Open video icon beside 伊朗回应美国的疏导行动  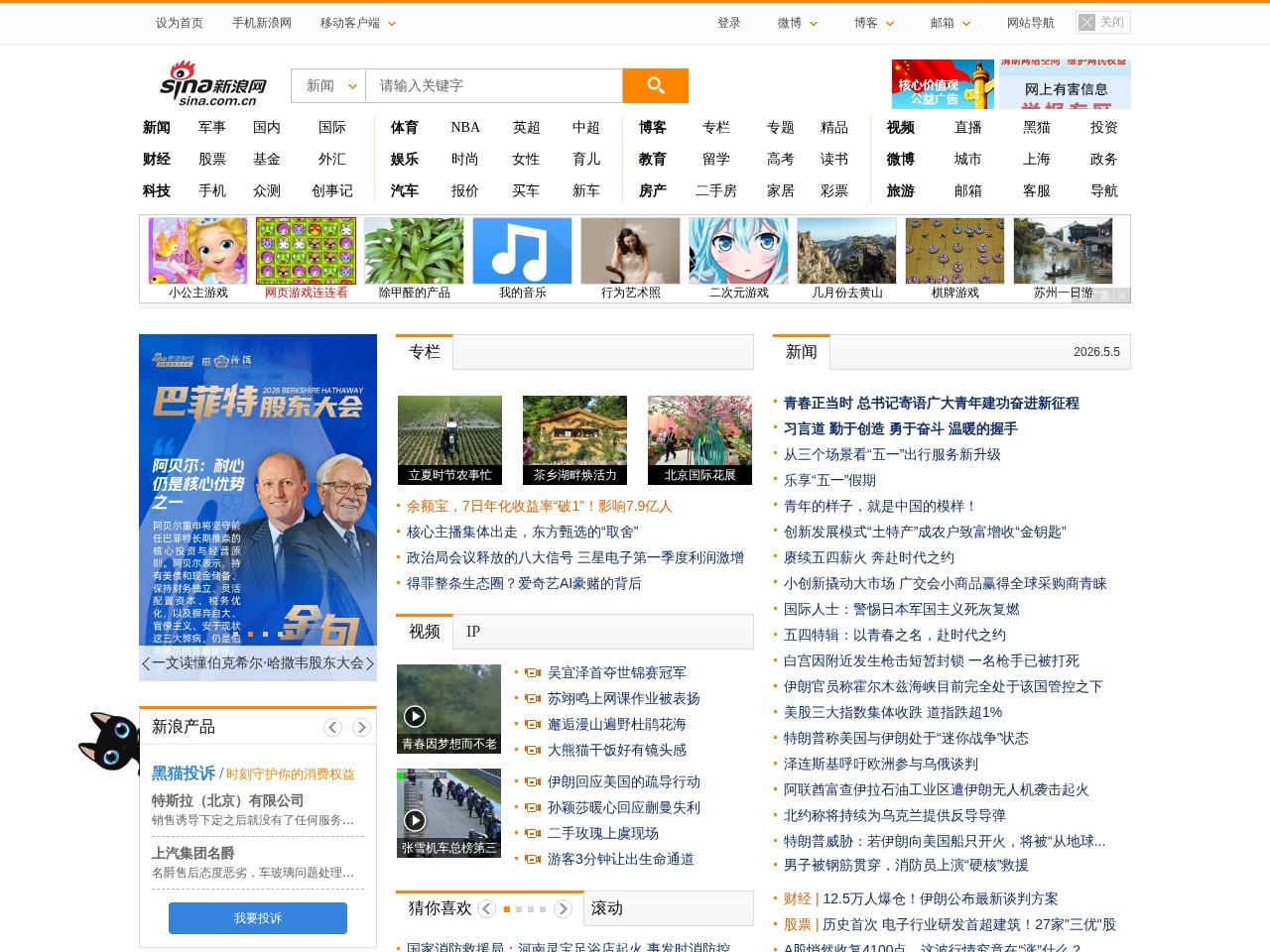click(x=533, y=782)
